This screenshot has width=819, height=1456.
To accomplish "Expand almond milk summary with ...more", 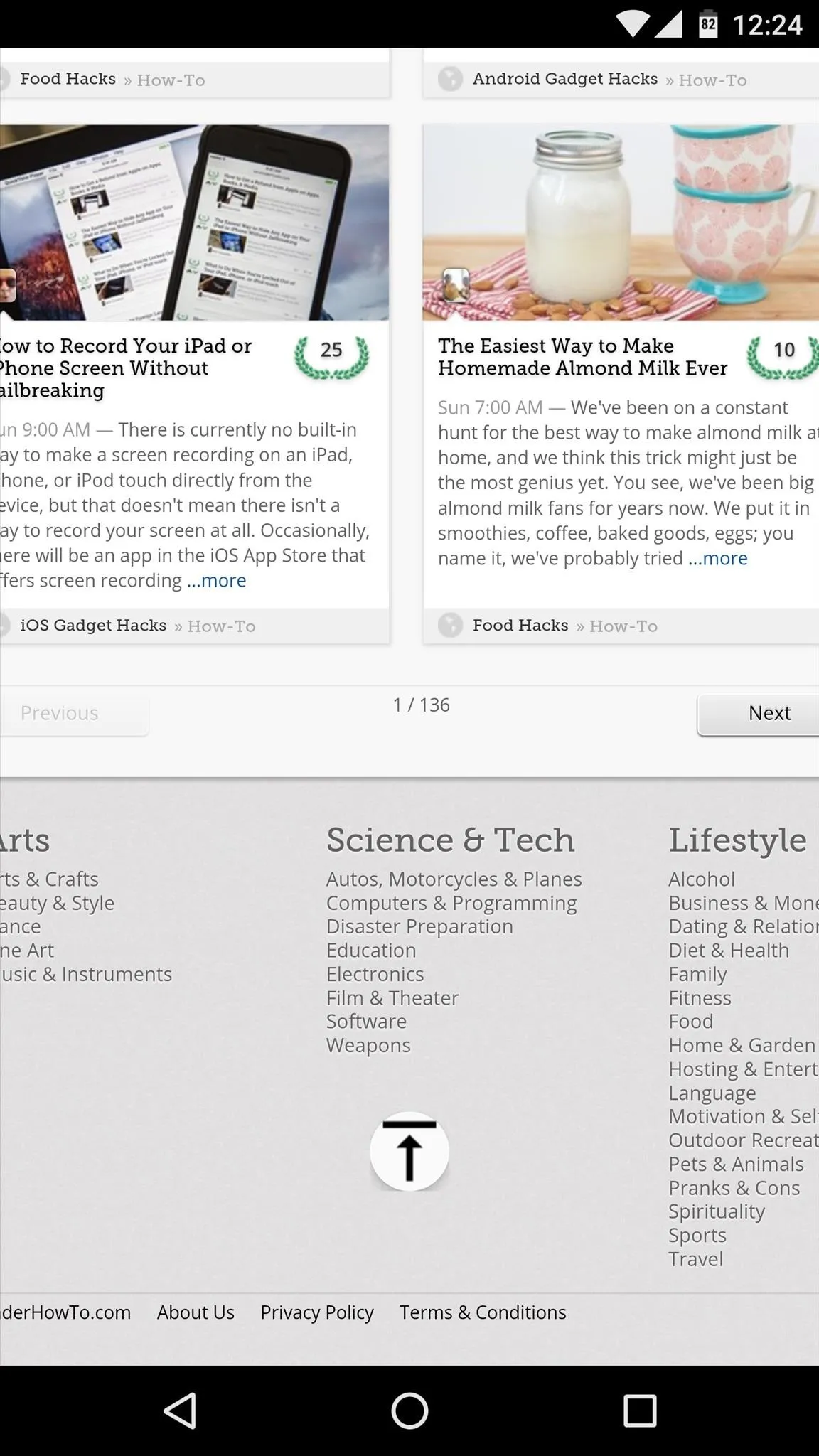I will pyautogui.click(x=718, y=558).
